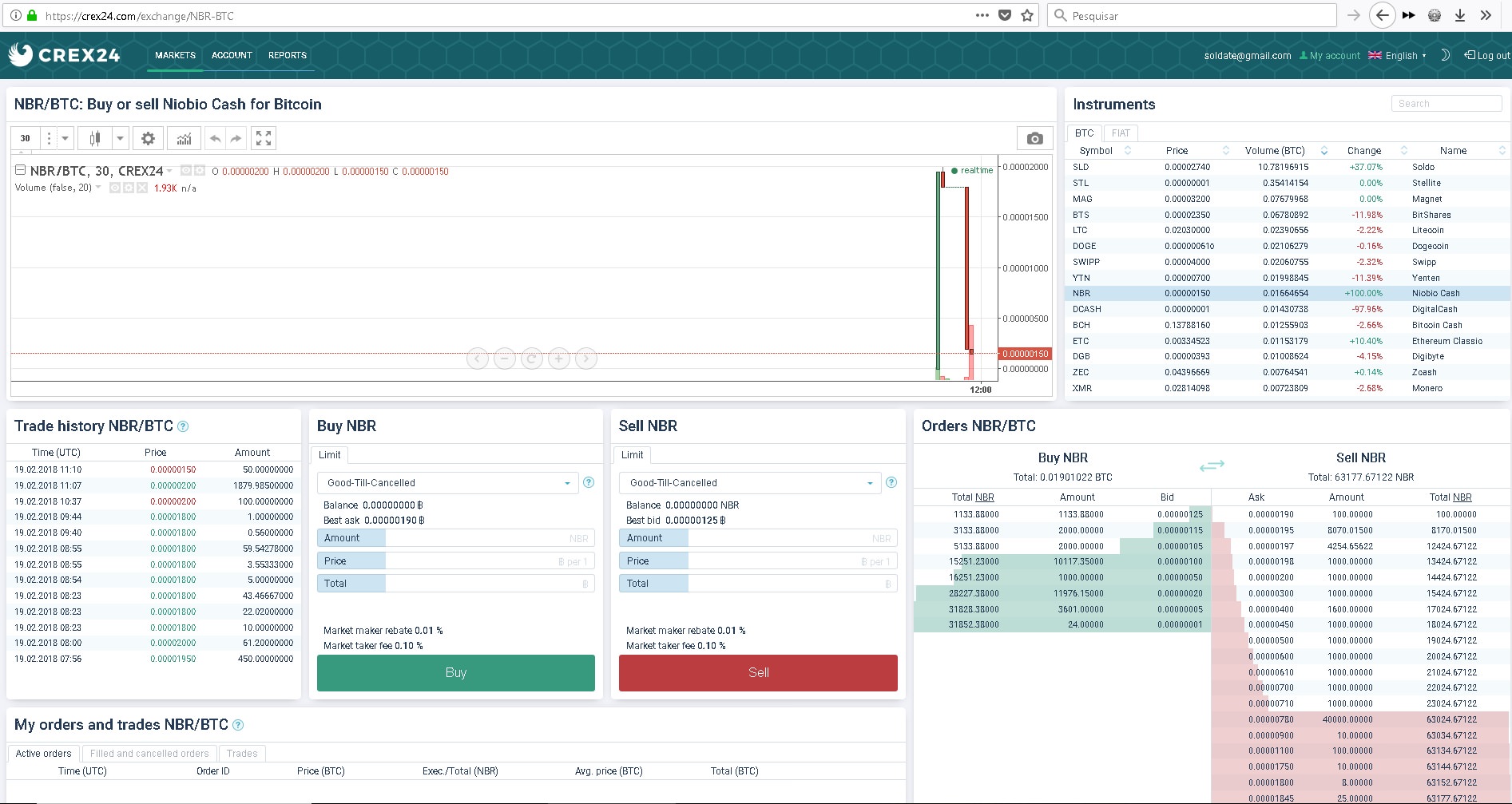Click Instruments search field
Viewport: 1512px width, 804px height.
point(1447,104)
